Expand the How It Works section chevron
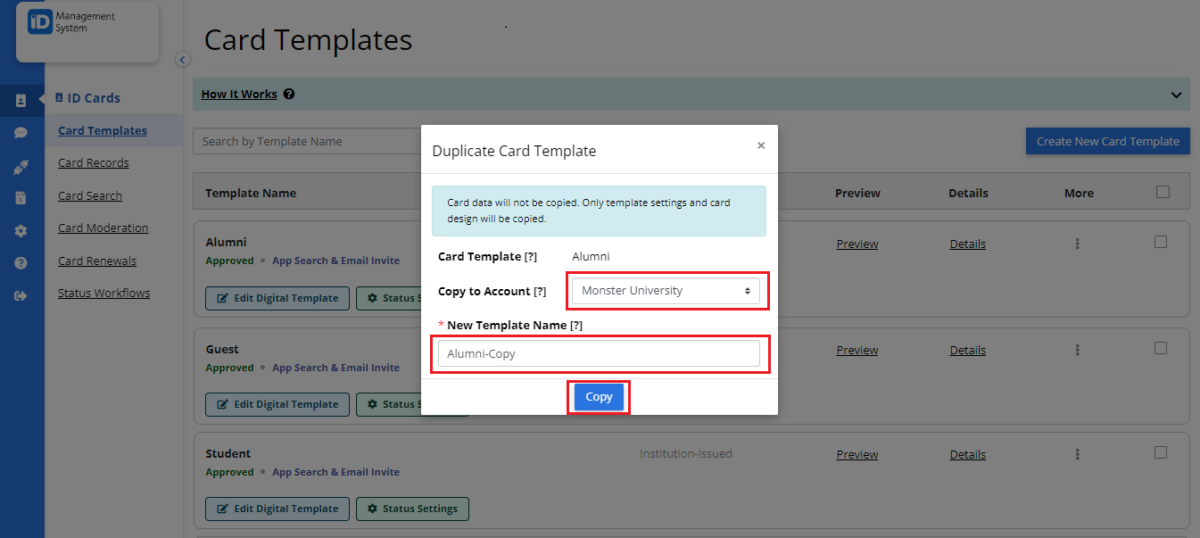Viewport: 1200px width, 538px height. (1176, 95)
